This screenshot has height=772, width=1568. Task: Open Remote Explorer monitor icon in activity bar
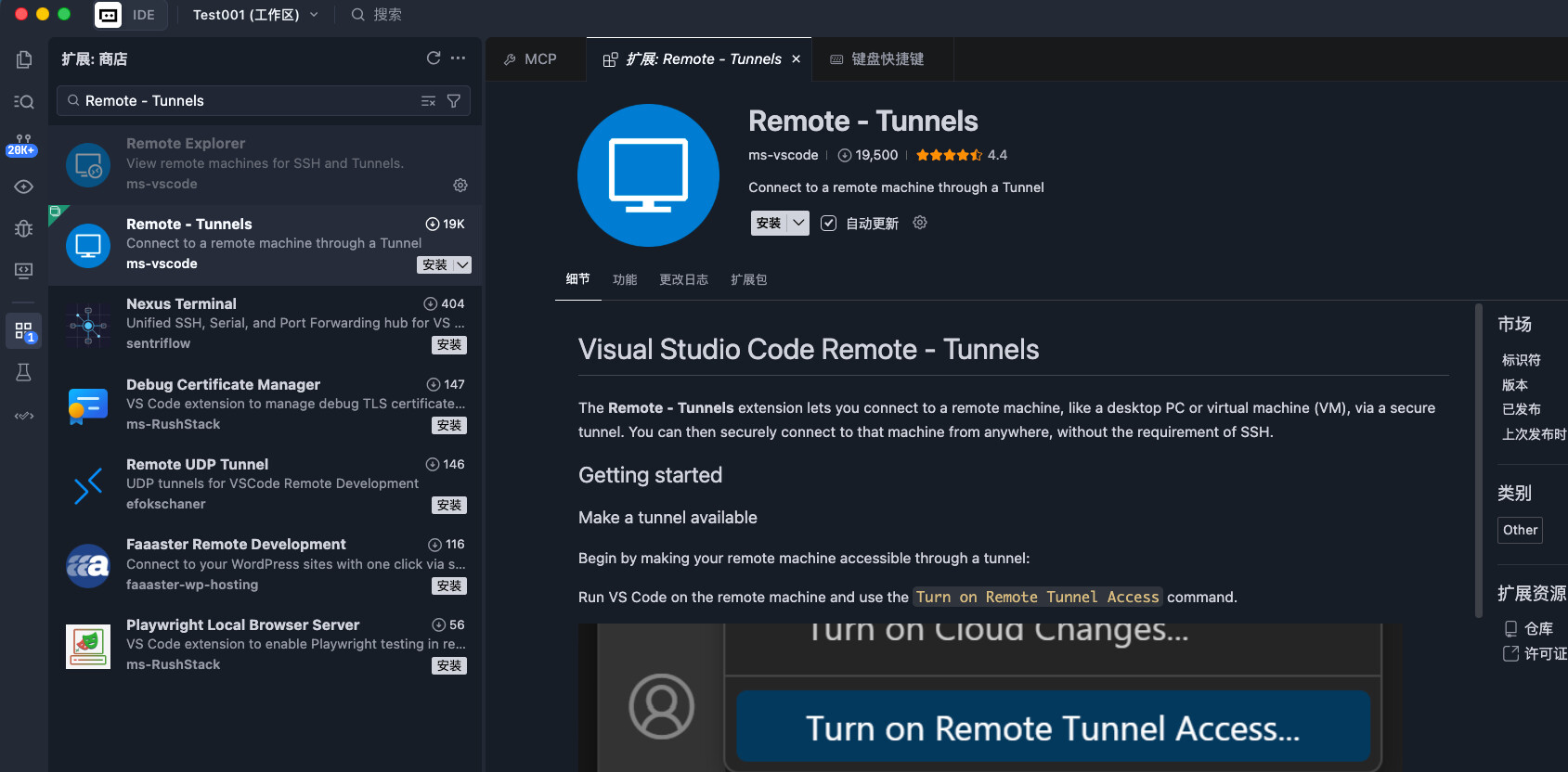pos(24,271)
